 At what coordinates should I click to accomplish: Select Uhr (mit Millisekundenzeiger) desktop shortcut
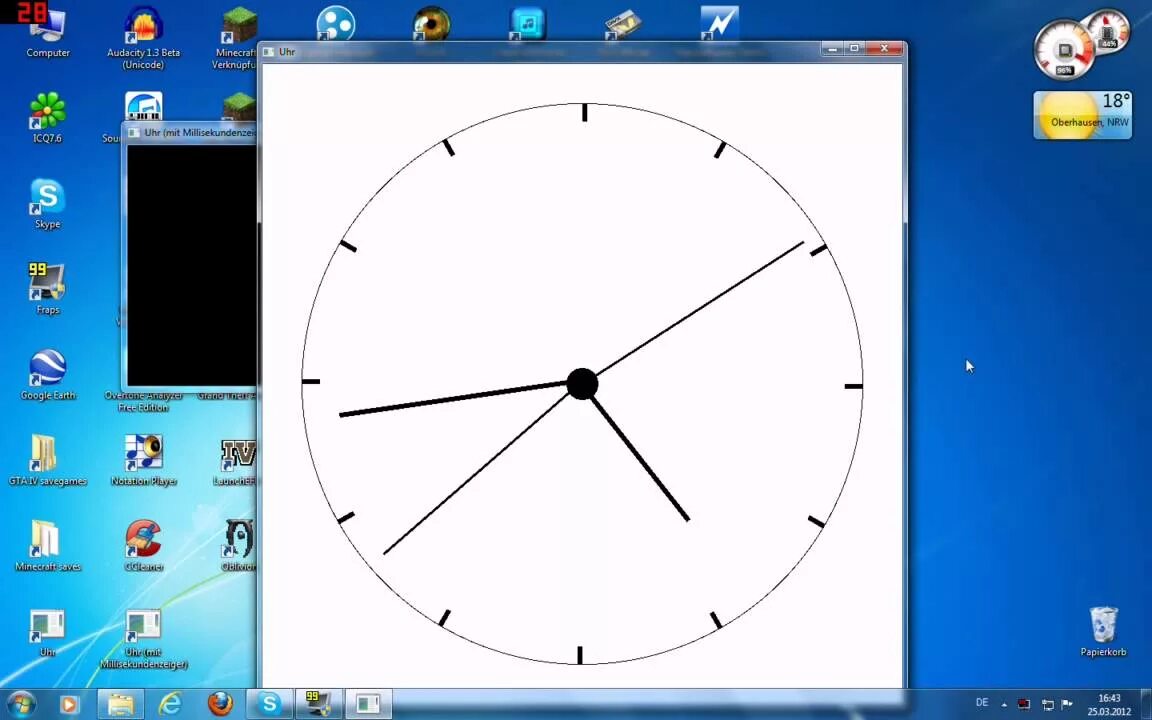point(143,638)
